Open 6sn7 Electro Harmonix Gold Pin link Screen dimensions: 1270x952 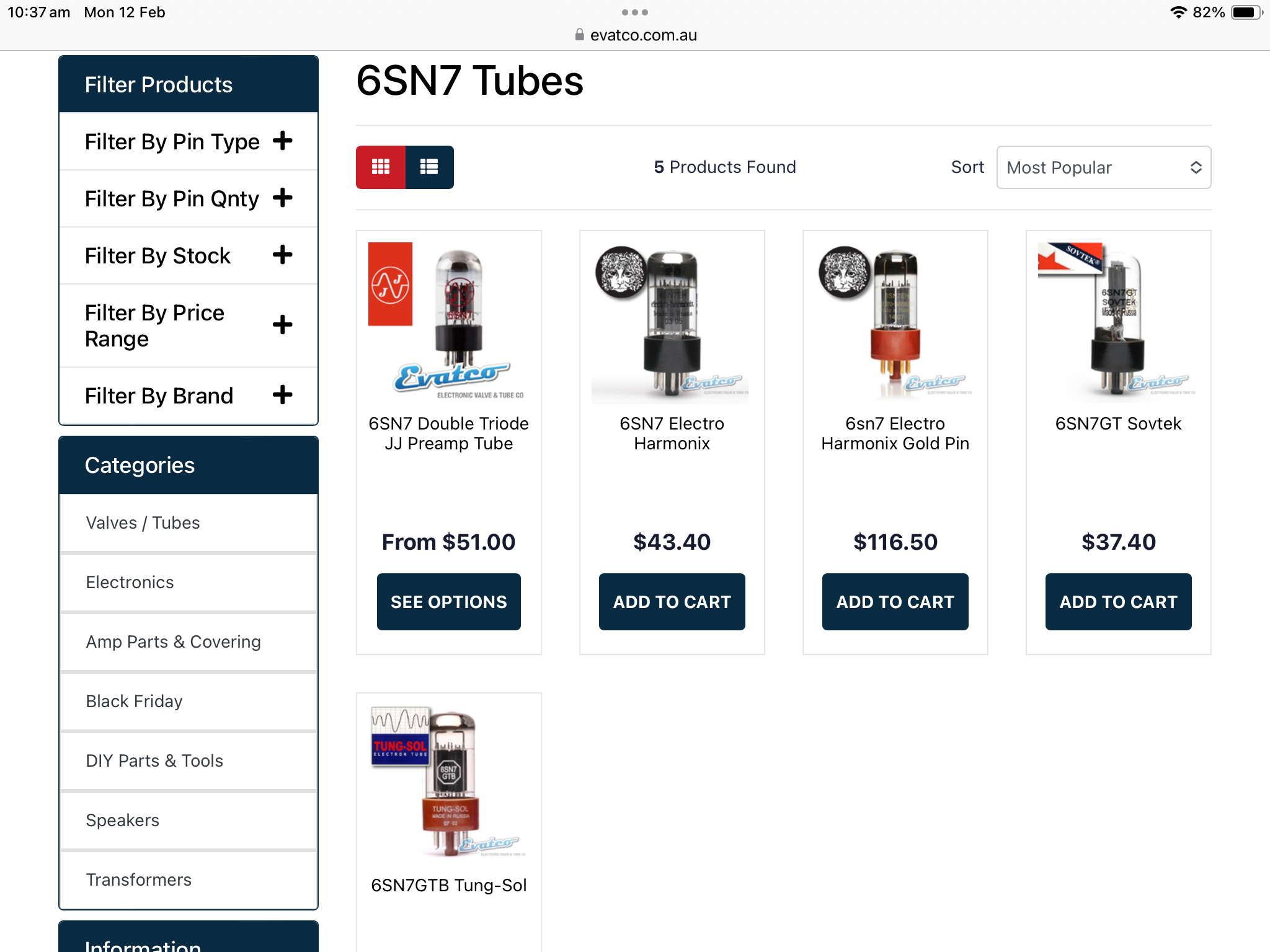click(895, 434)
